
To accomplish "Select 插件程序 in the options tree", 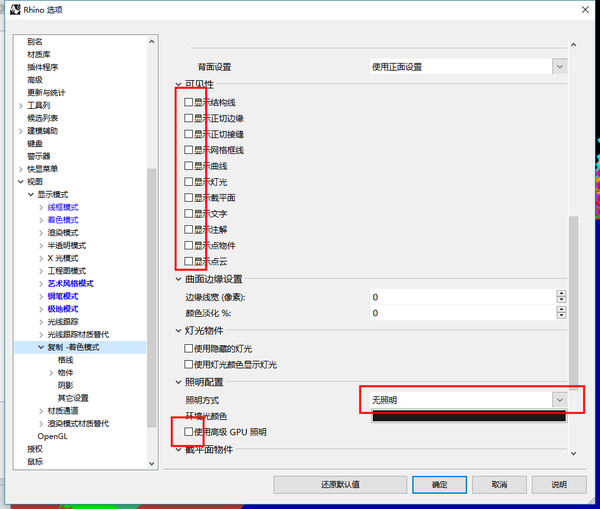I will pyautogui.click(x=42, y=67).
